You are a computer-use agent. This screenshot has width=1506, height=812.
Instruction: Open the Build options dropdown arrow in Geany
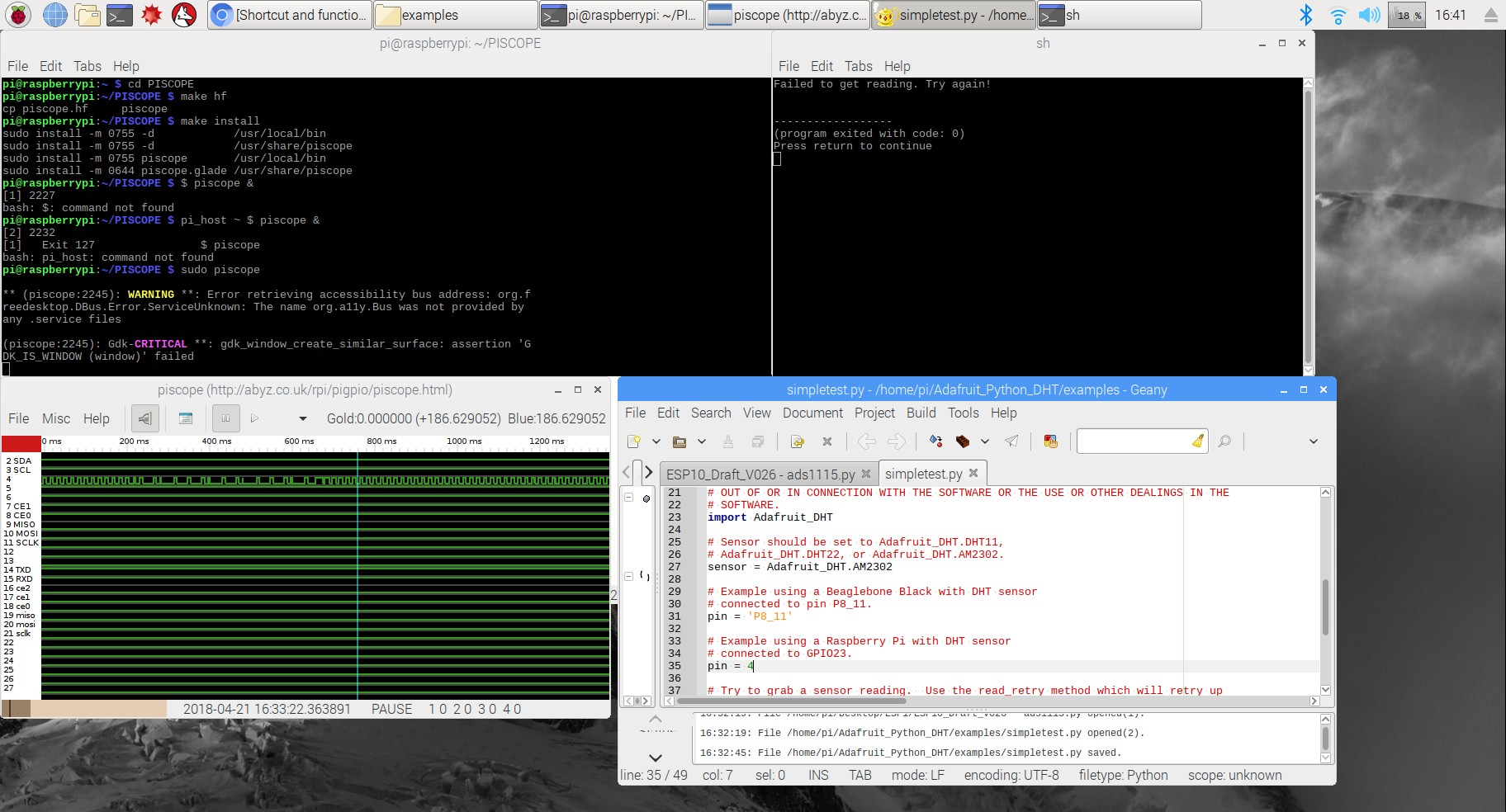click(x=984, y=441)
